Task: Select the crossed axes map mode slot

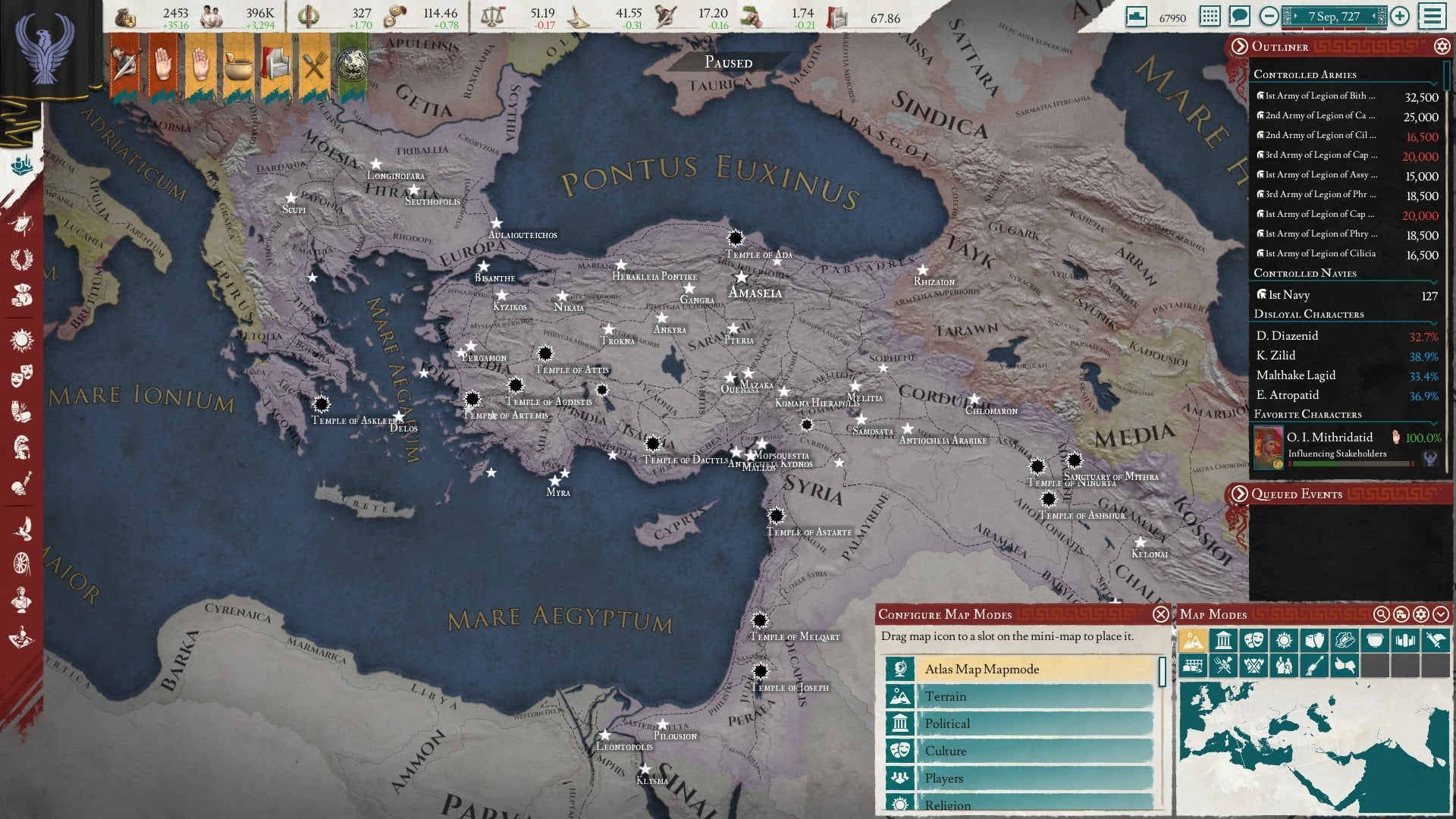Action: point(1254,666)
